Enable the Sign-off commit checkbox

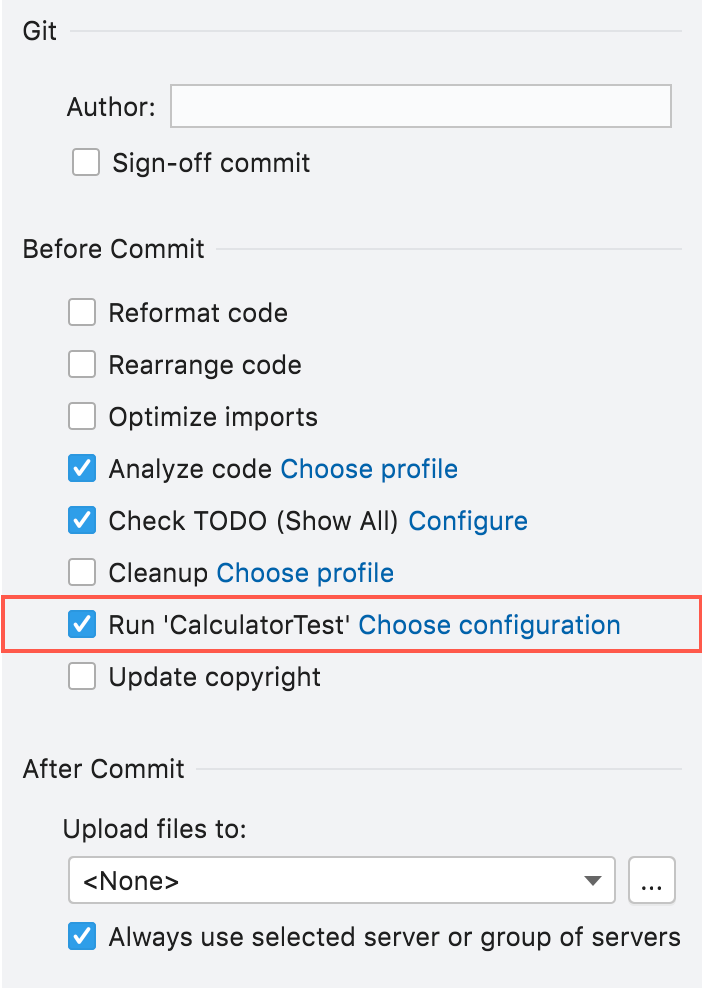86,161
